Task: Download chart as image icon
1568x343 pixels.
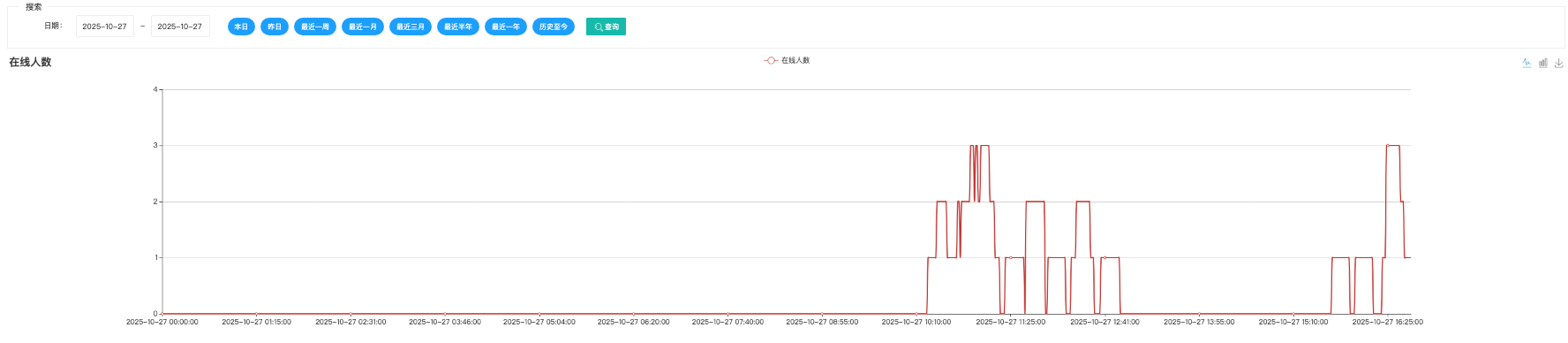Action: click(x=1559, y=63)
